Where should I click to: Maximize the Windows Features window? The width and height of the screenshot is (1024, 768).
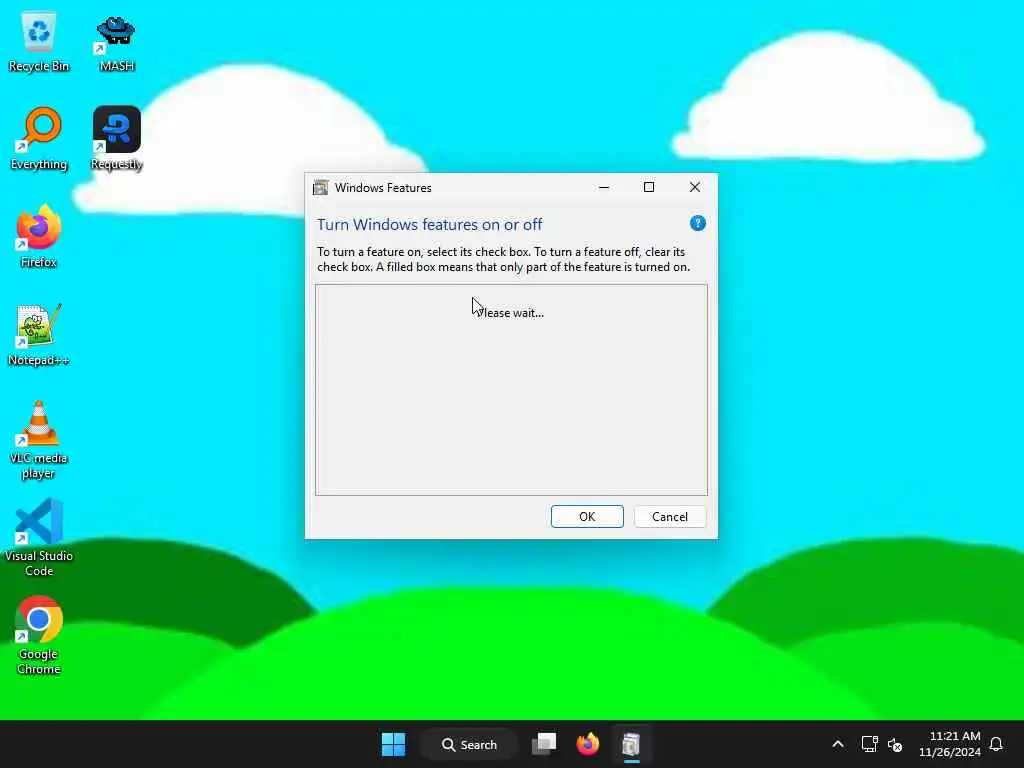648,187
